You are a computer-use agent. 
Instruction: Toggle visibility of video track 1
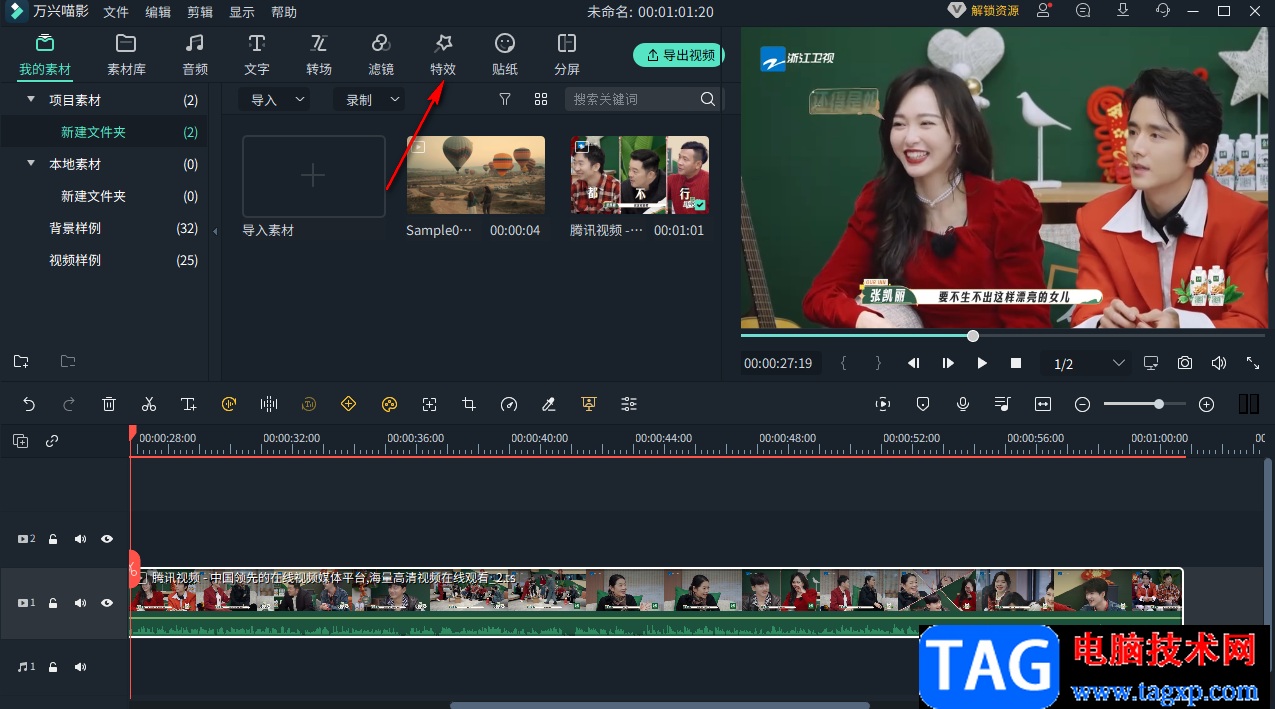click(107, 603)
